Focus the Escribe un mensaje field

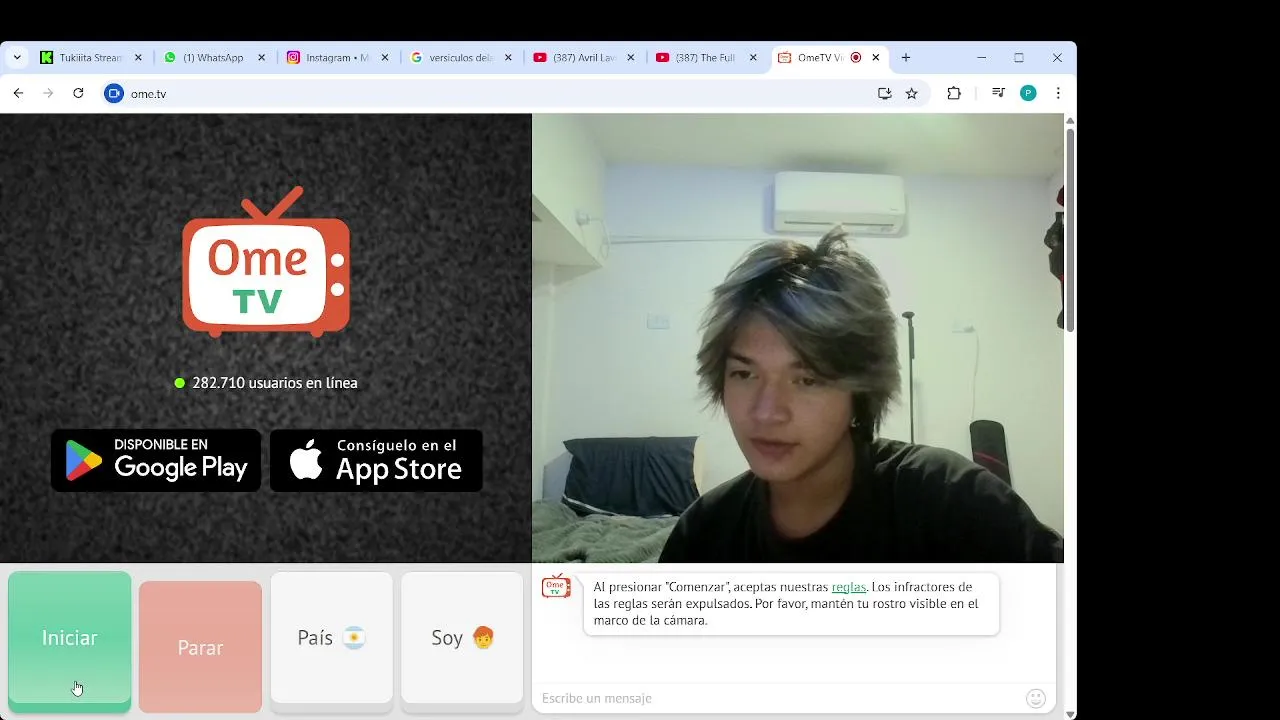780,698
